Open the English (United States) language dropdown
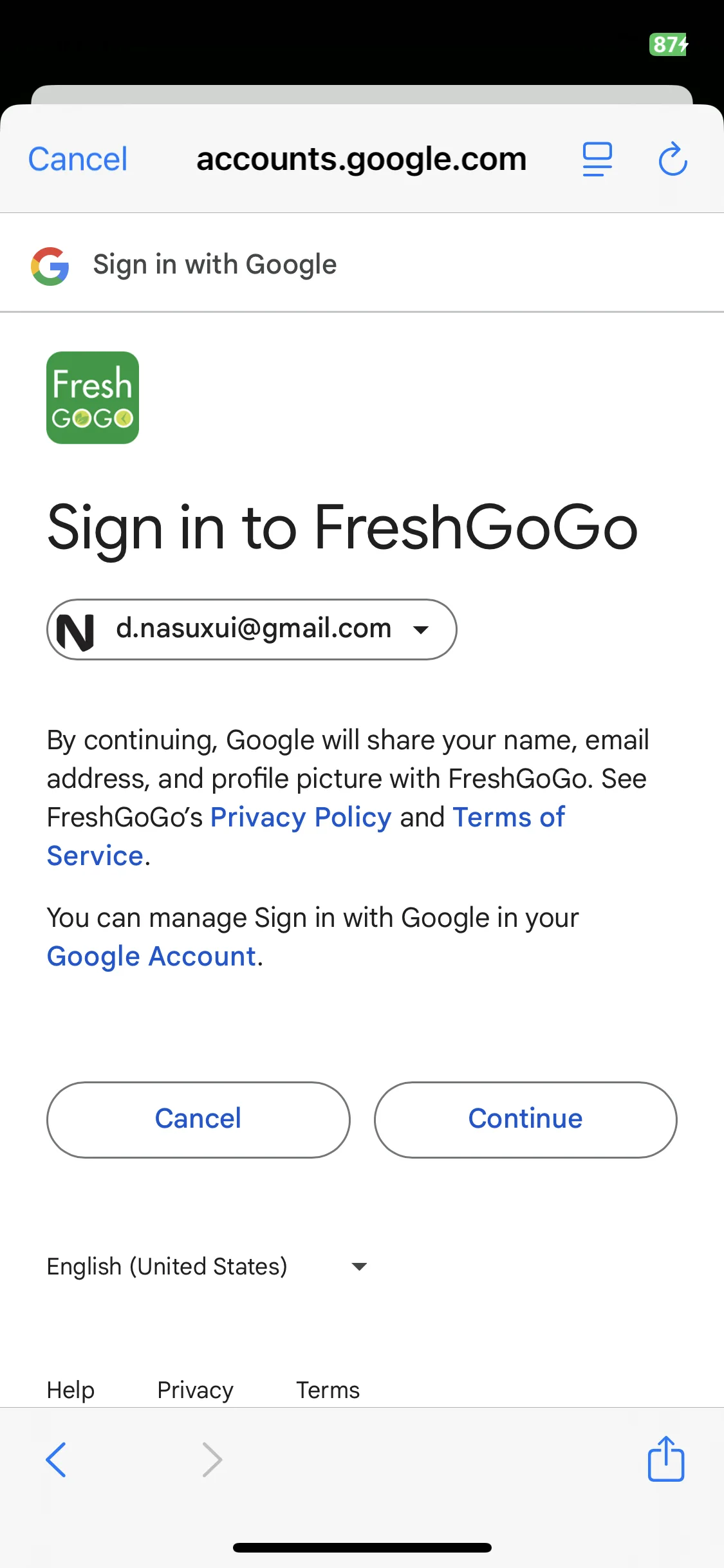The height and width of the screenshot is (1568, 724). [207, 1266]
